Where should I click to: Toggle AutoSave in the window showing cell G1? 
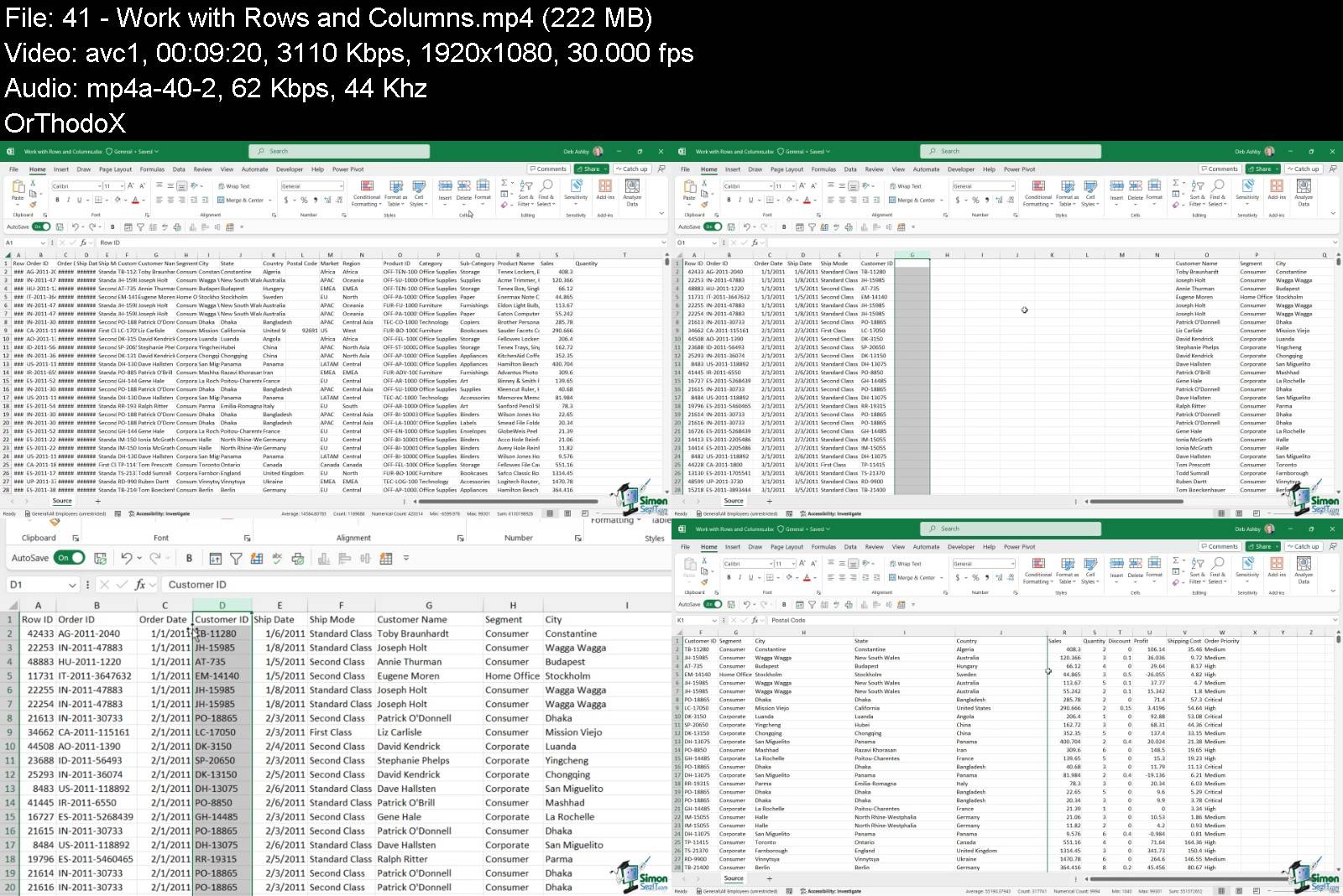point(713,227)
